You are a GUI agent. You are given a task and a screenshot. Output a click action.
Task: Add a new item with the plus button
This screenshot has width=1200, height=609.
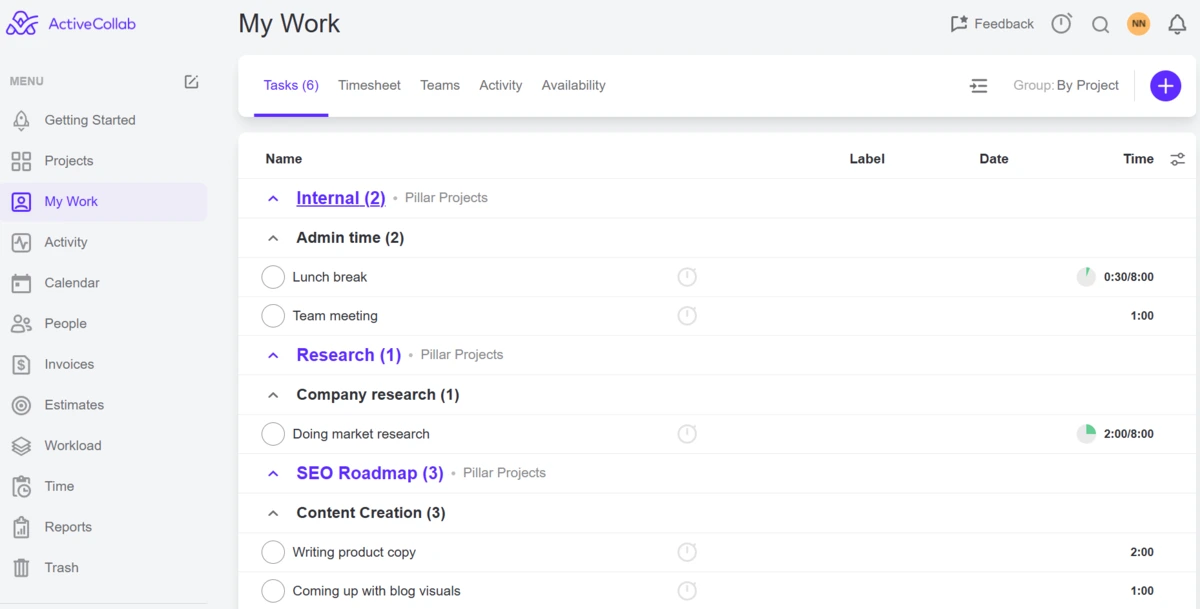[x=1165, y=86]
